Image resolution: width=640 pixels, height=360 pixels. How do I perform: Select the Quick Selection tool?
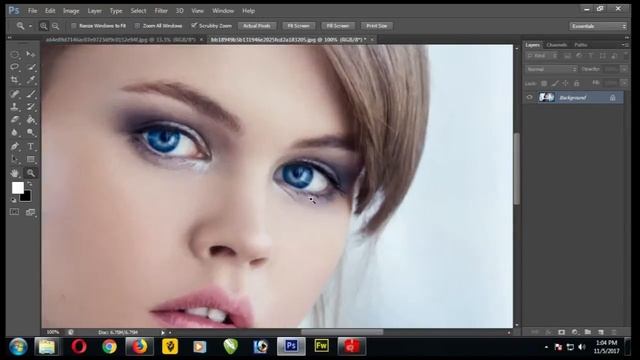pos(31,67)
